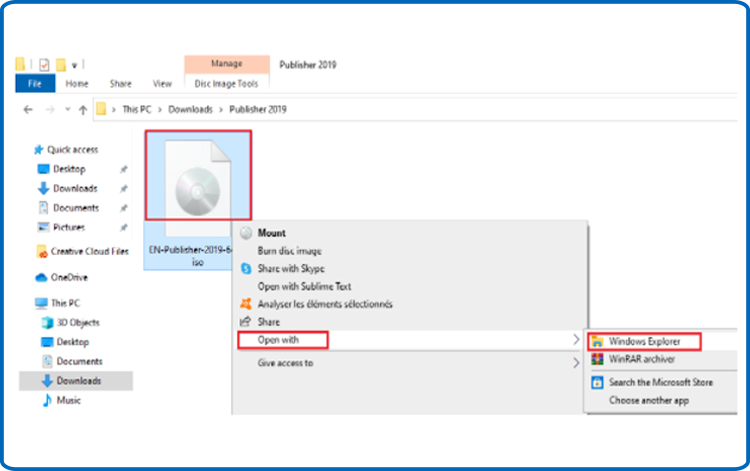Click the Windows Explorer folder icon in submenu
The image size is (750, 471).
point(597,341)
